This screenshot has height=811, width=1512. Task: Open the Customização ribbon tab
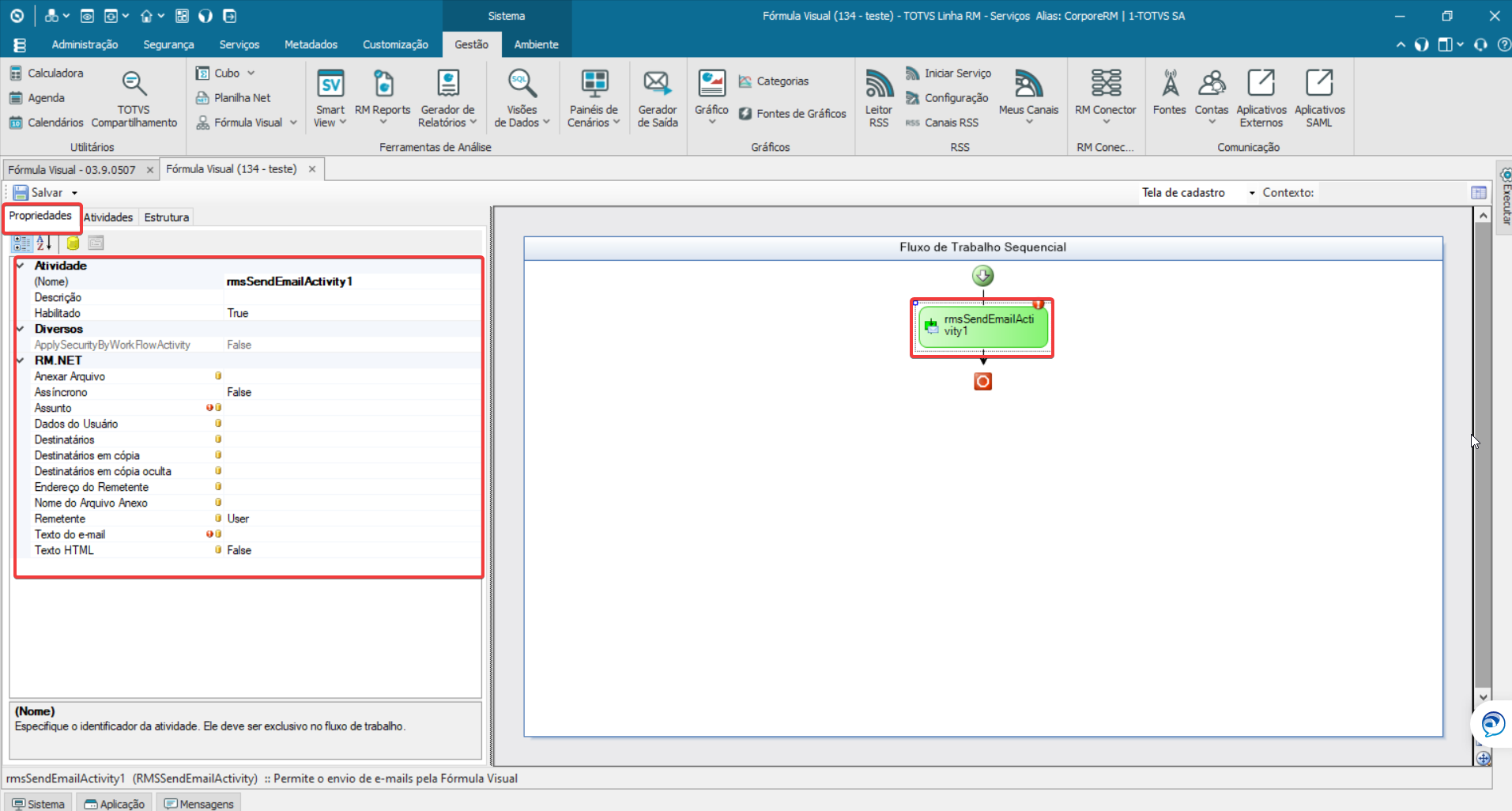coord(395,45)
